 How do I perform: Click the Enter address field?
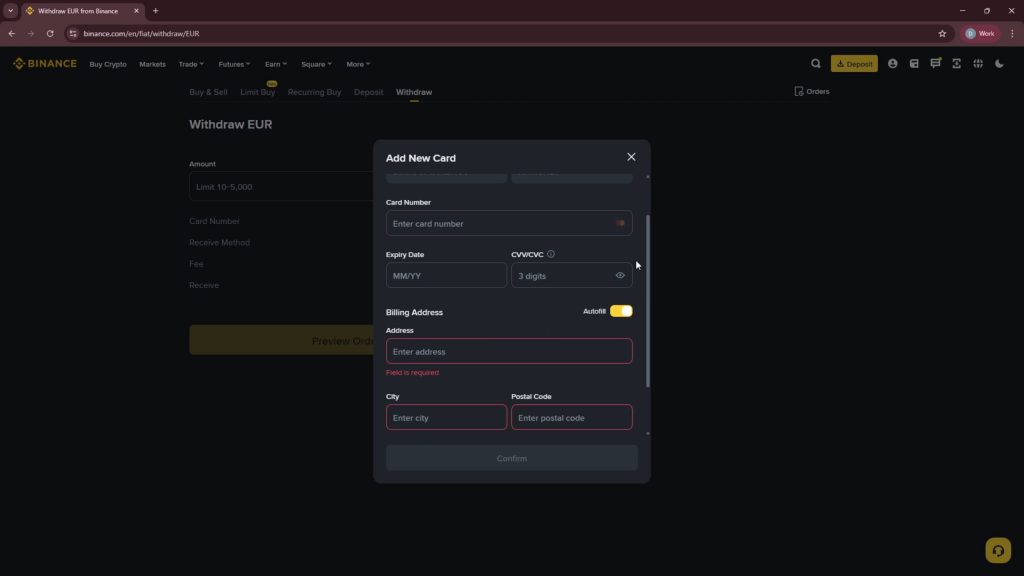[509, 351]
